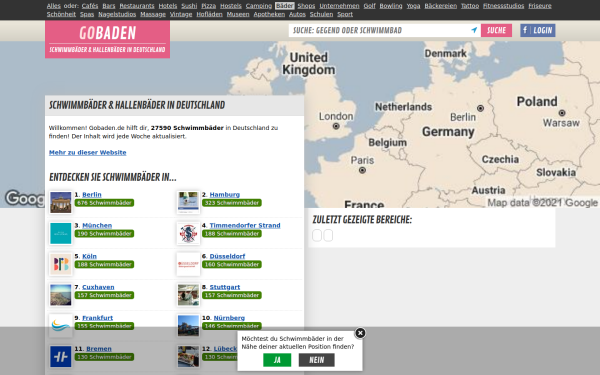Screen dimensions: 600x375
Task: Select the Golf category
Action: pyautogui.click(x=370, y=6)
